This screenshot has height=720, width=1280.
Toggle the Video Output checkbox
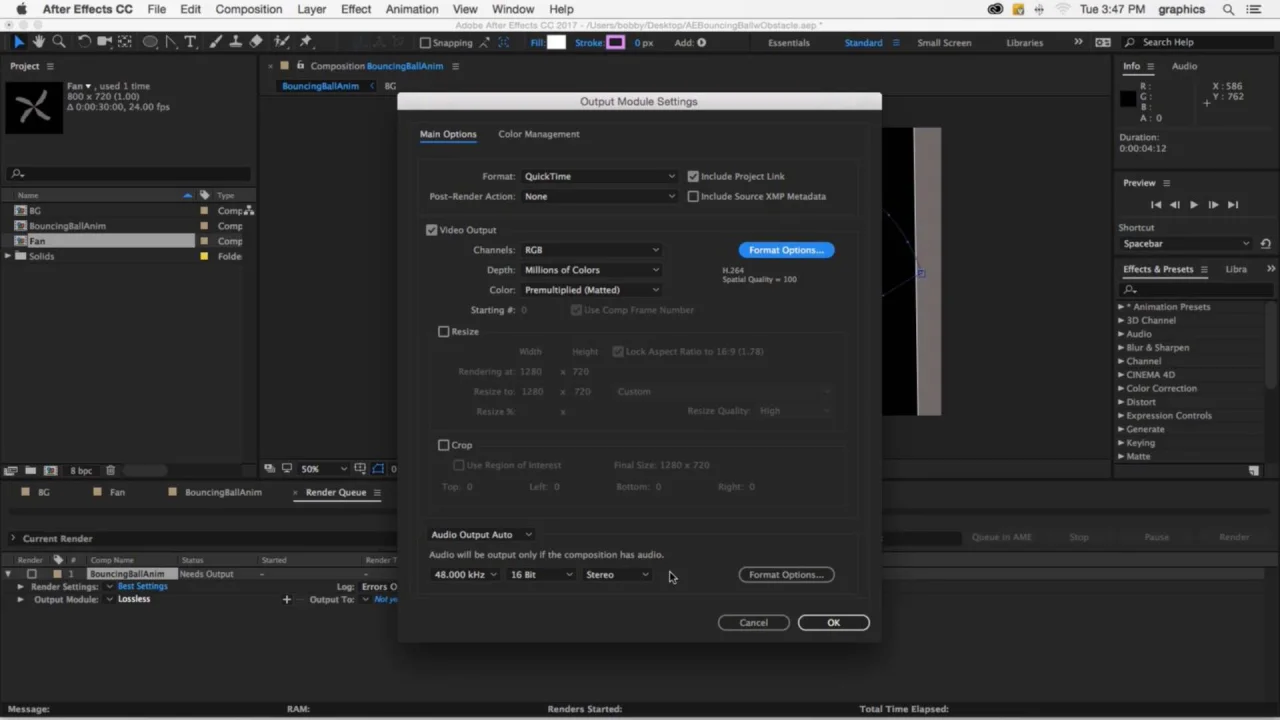click(432, 230)
